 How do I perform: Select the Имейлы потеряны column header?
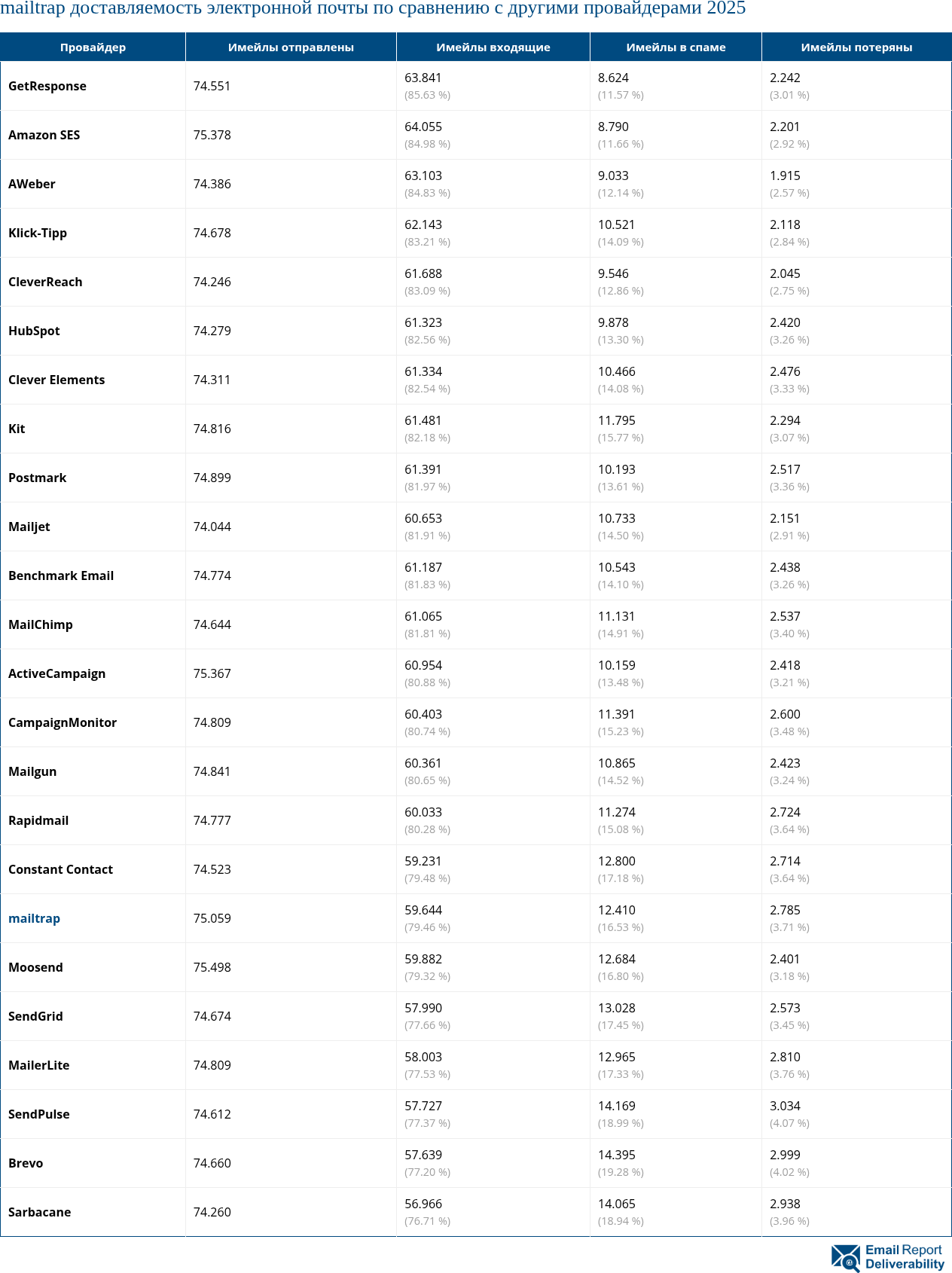point(856,47)
